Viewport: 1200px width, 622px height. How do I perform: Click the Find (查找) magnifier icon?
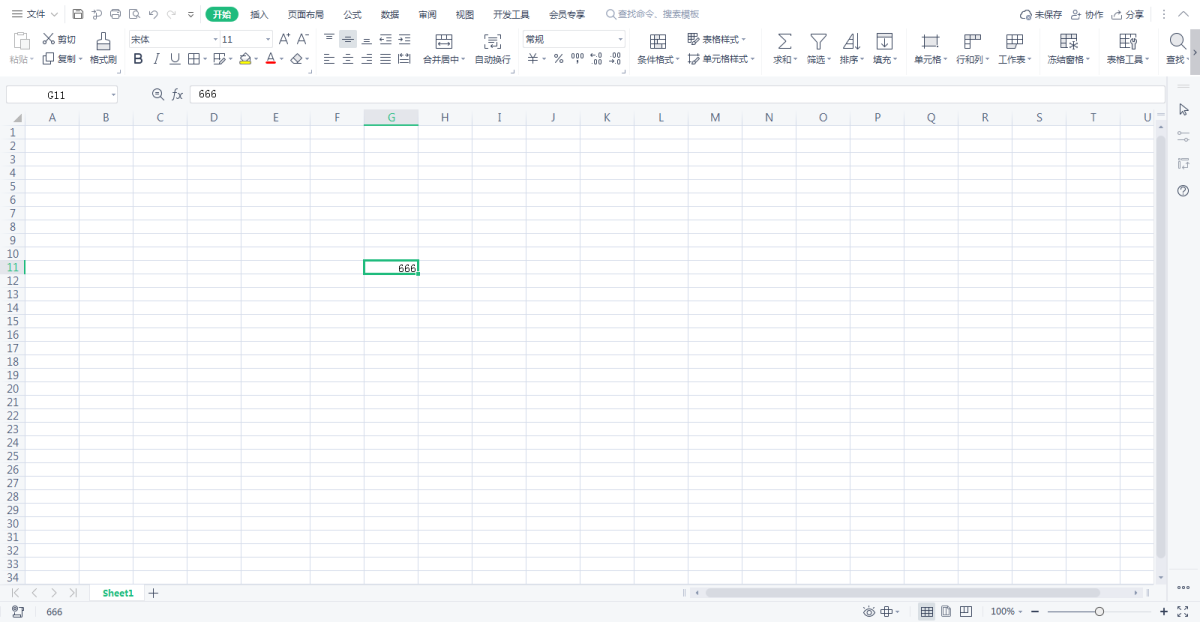1177,41
